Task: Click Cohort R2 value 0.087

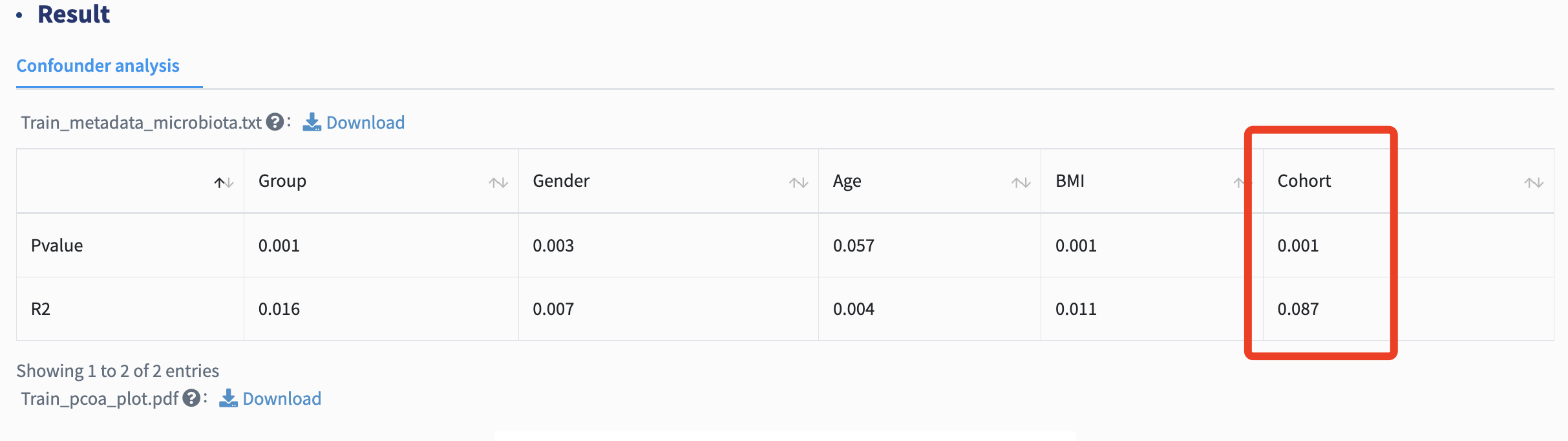Action: click(x=1298, y=309)
